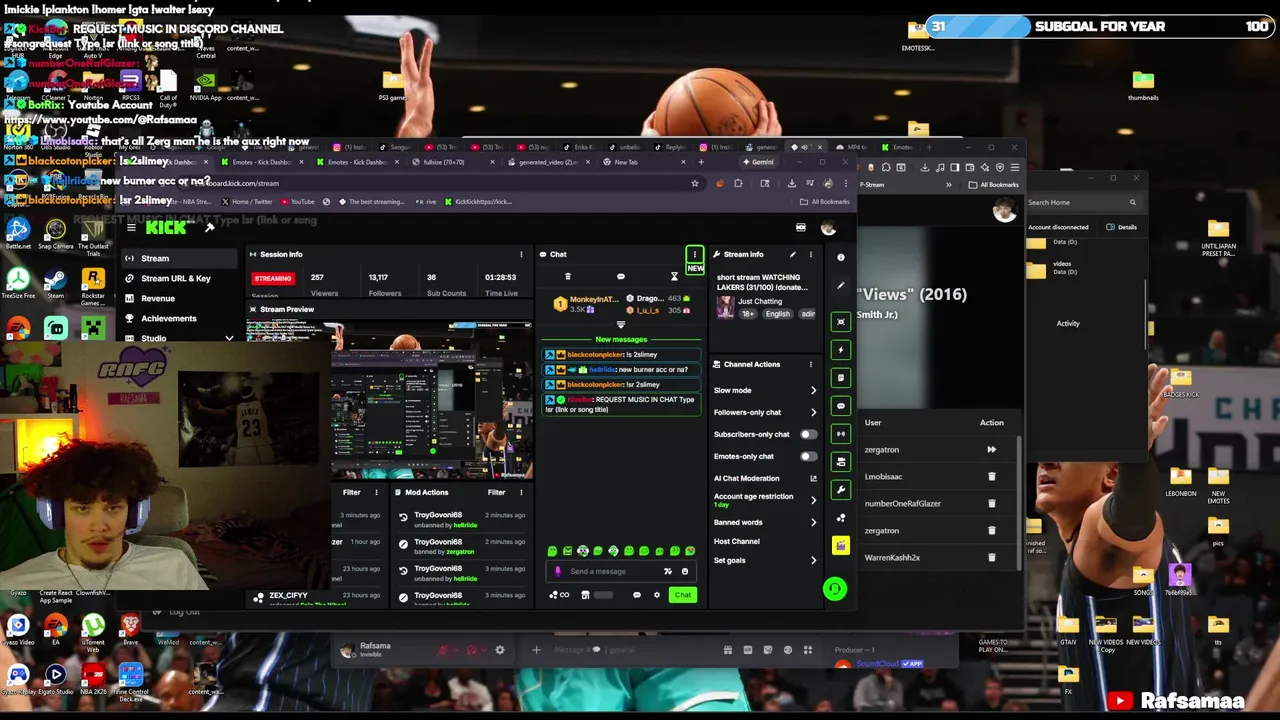This screenshot has height=720, width=1280.
Task: Open the Kick sidebar hamburger menu
Action: pos(131,228)
